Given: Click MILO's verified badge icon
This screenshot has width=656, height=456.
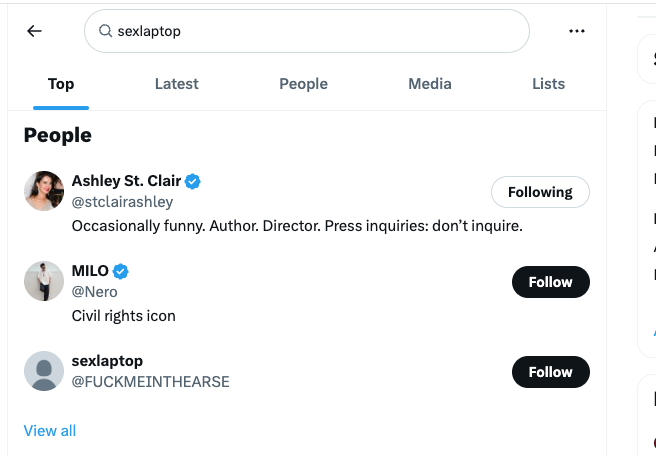Looking at the screenshot, I should 121,271.
